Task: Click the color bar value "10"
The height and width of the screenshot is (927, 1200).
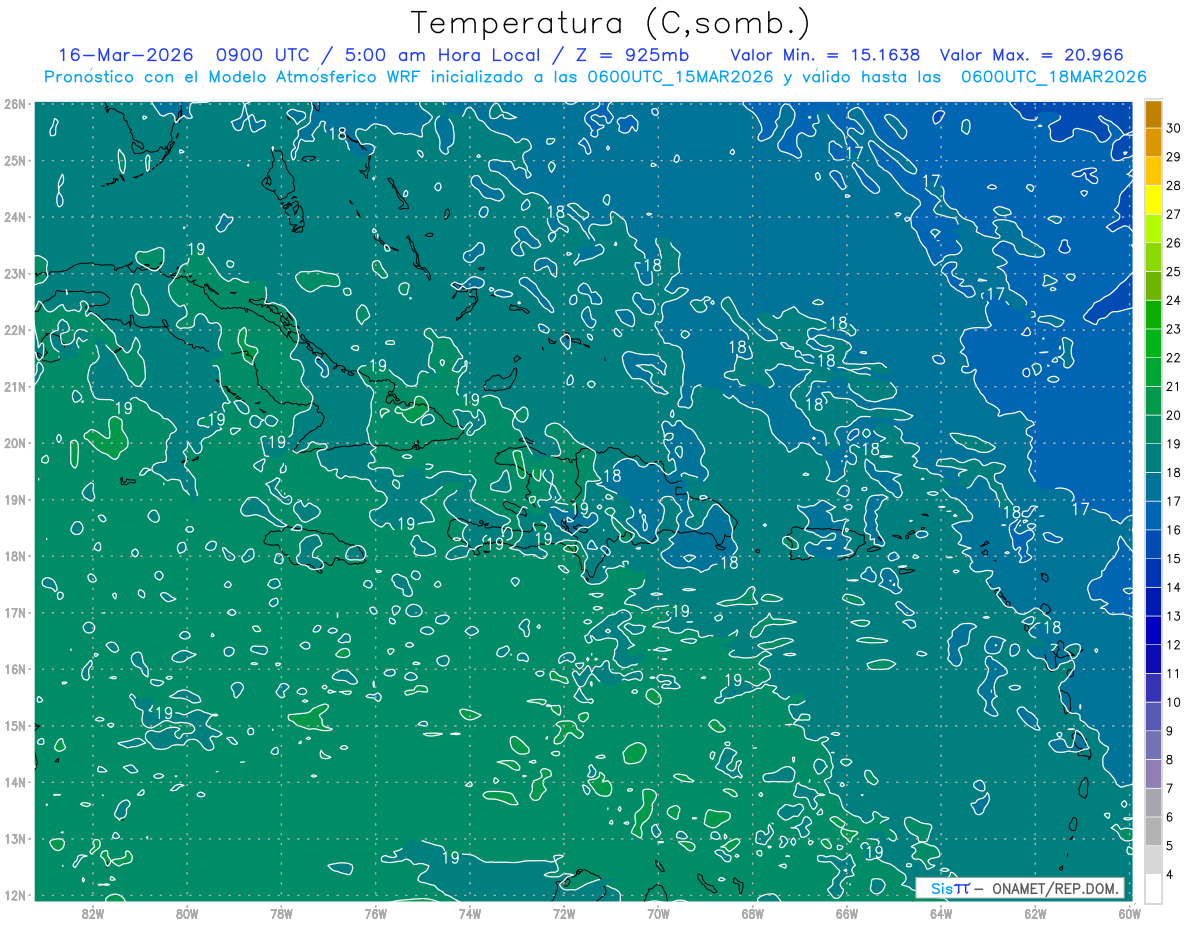Action: coord(1173,702)
